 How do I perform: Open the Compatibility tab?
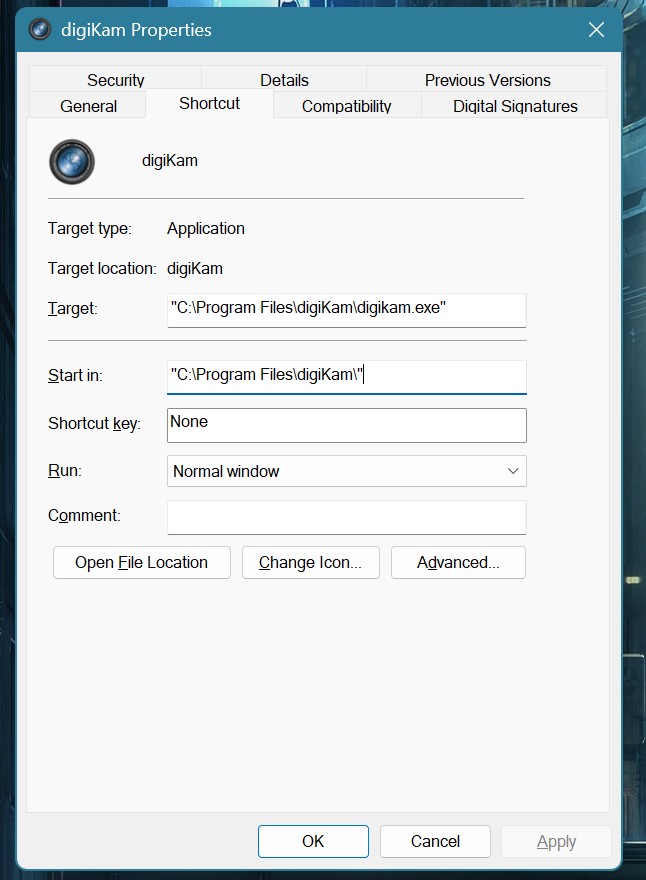click(346, 106)
